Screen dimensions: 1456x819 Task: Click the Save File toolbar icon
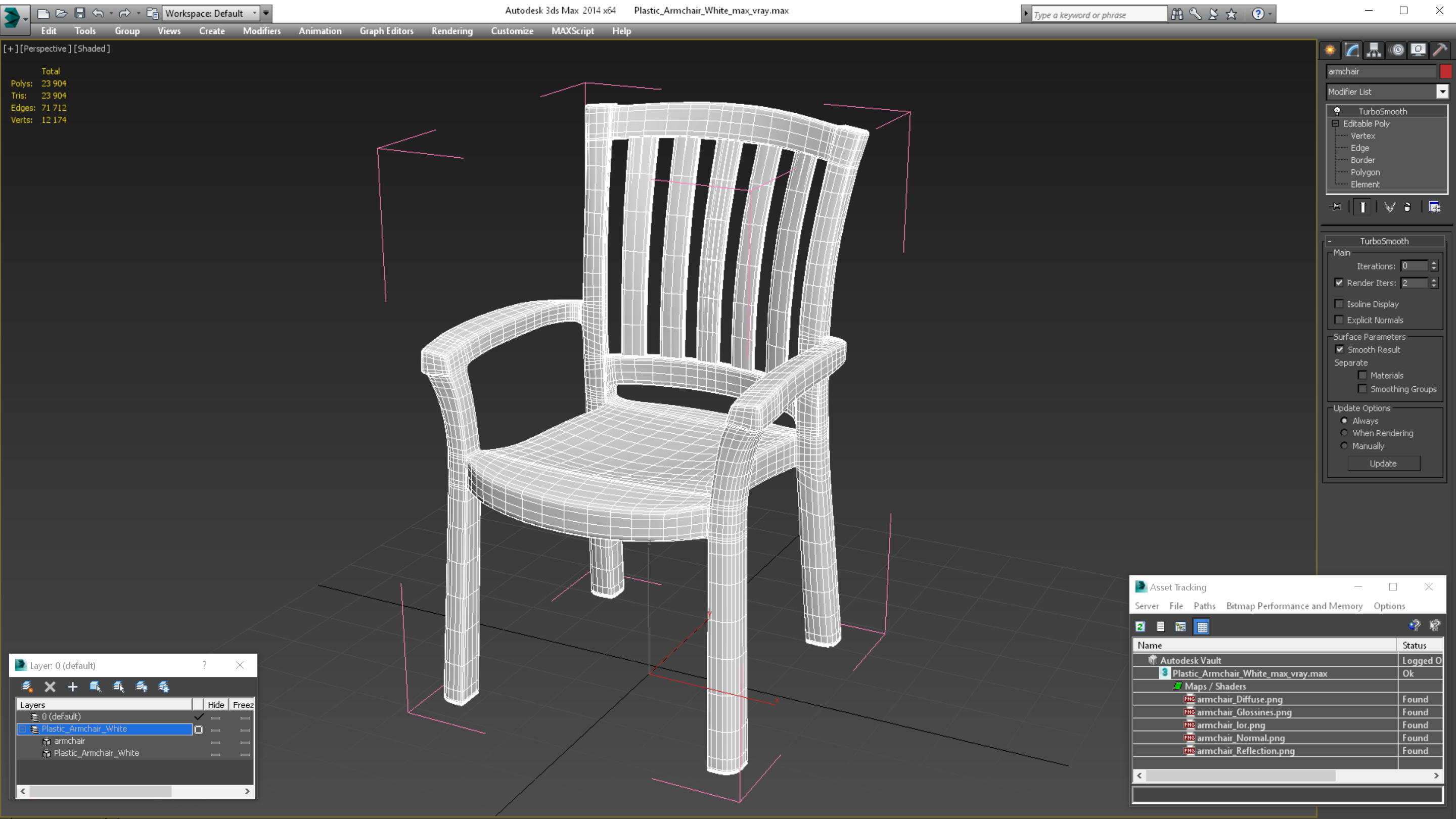(80, 13)
